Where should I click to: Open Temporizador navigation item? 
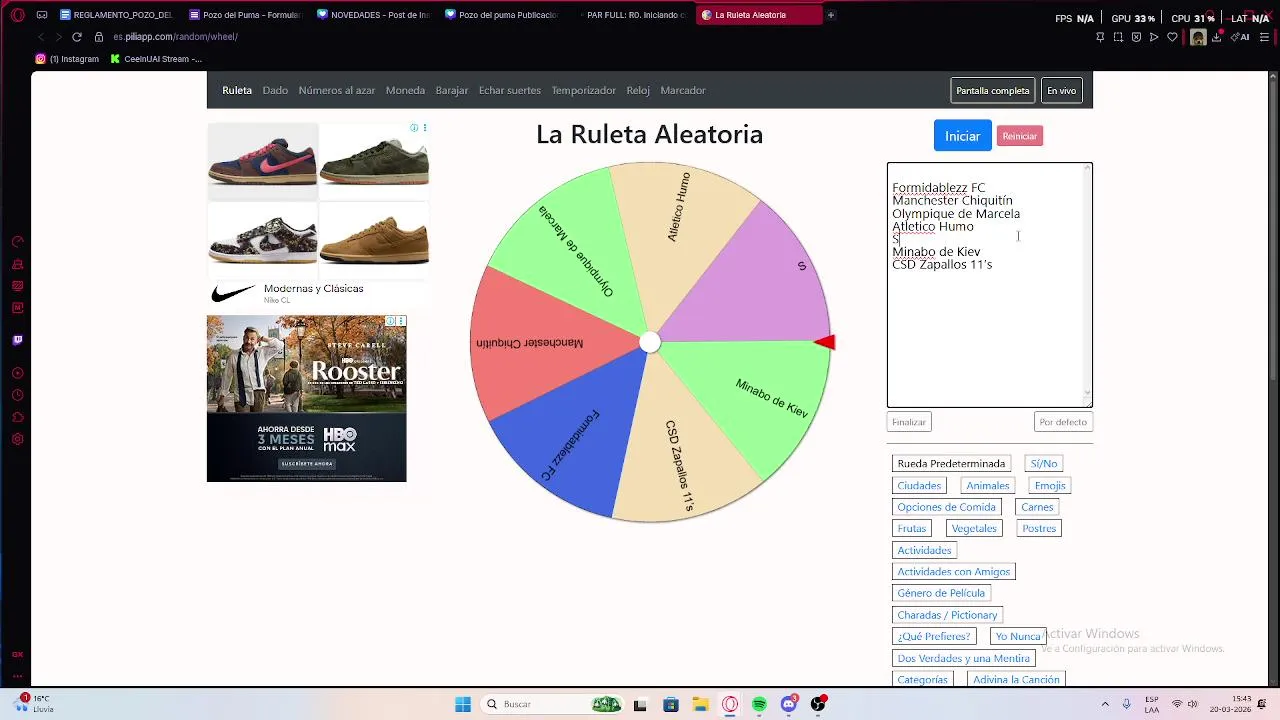[x=583, y=90]
